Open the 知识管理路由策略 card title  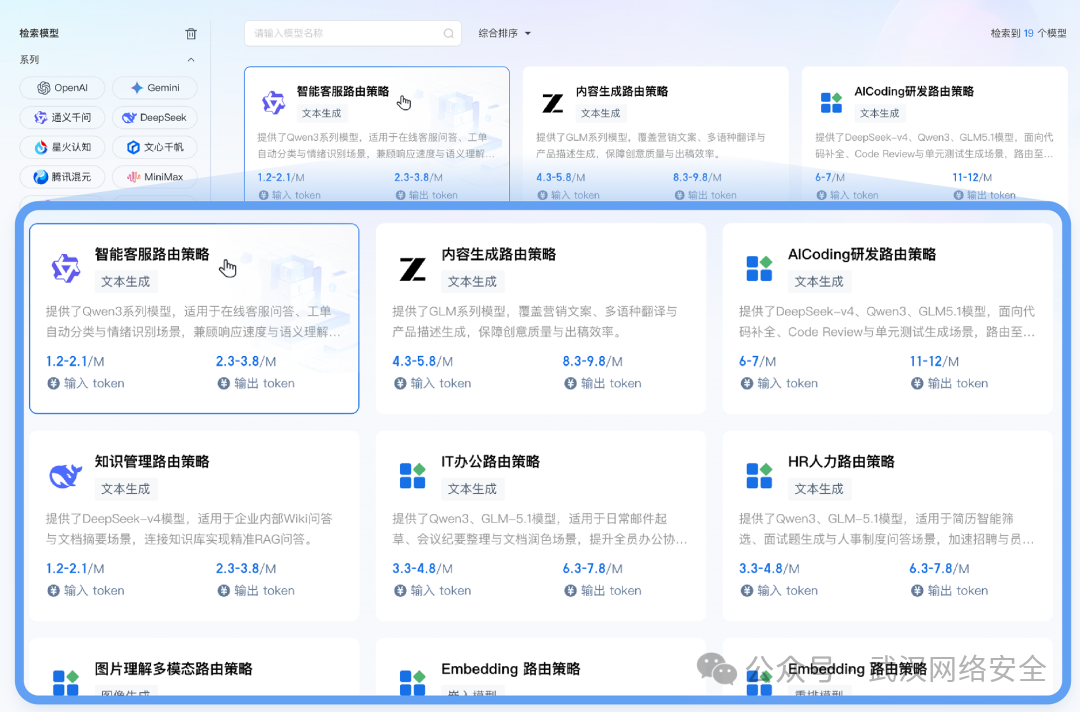tap(152, 461)
